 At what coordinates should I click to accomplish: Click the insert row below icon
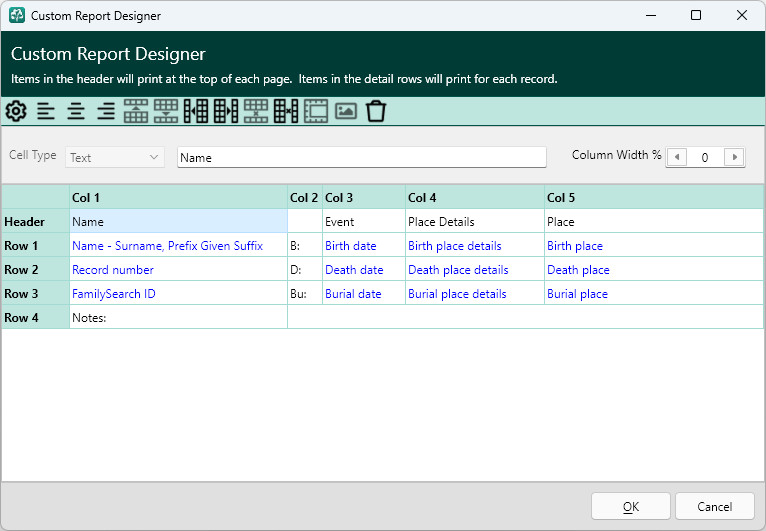166,111
